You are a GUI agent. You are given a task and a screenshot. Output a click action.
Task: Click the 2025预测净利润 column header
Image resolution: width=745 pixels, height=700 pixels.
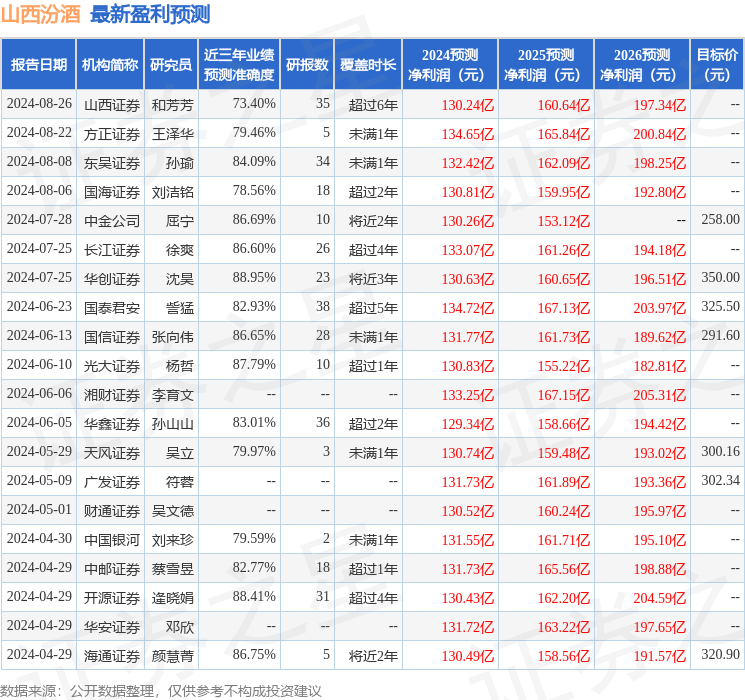tap(546, 65)
